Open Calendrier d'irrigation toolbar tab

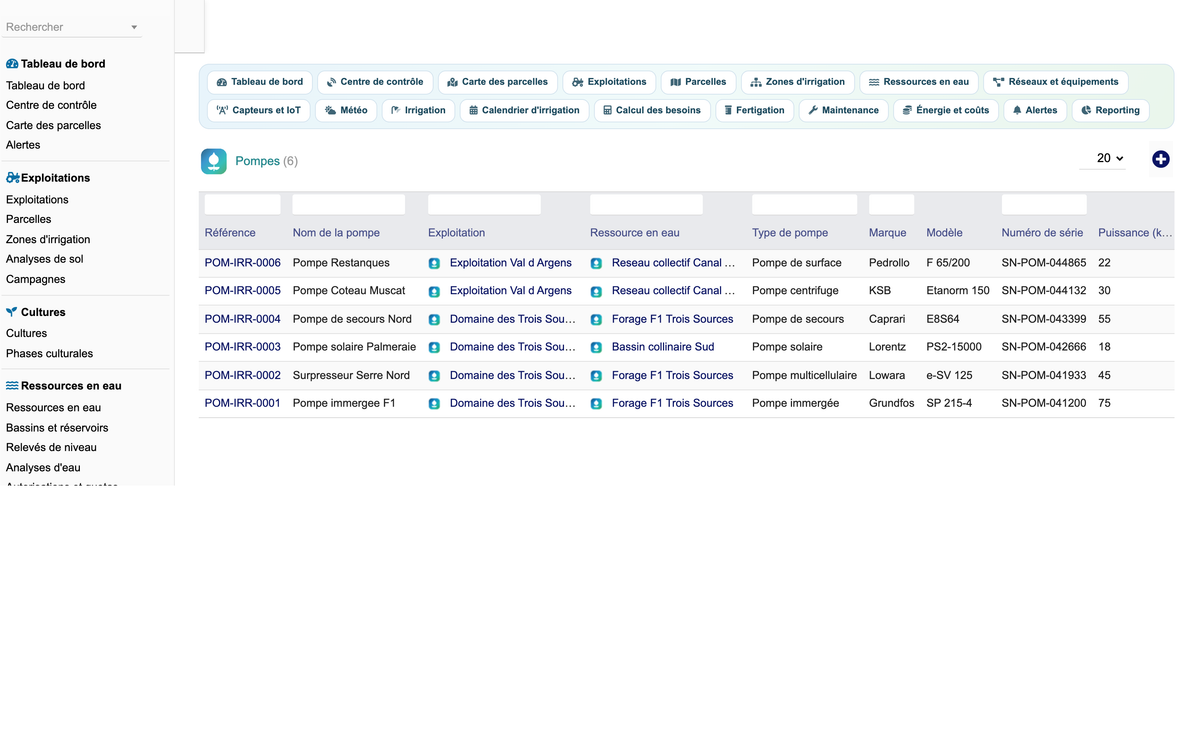point(524,110)
